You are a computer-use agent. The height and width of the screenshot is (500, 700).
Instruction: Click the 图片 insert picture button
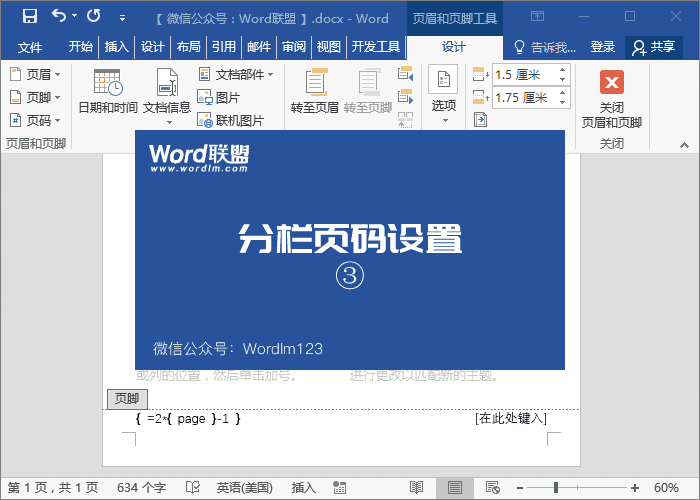pos(219,97)
